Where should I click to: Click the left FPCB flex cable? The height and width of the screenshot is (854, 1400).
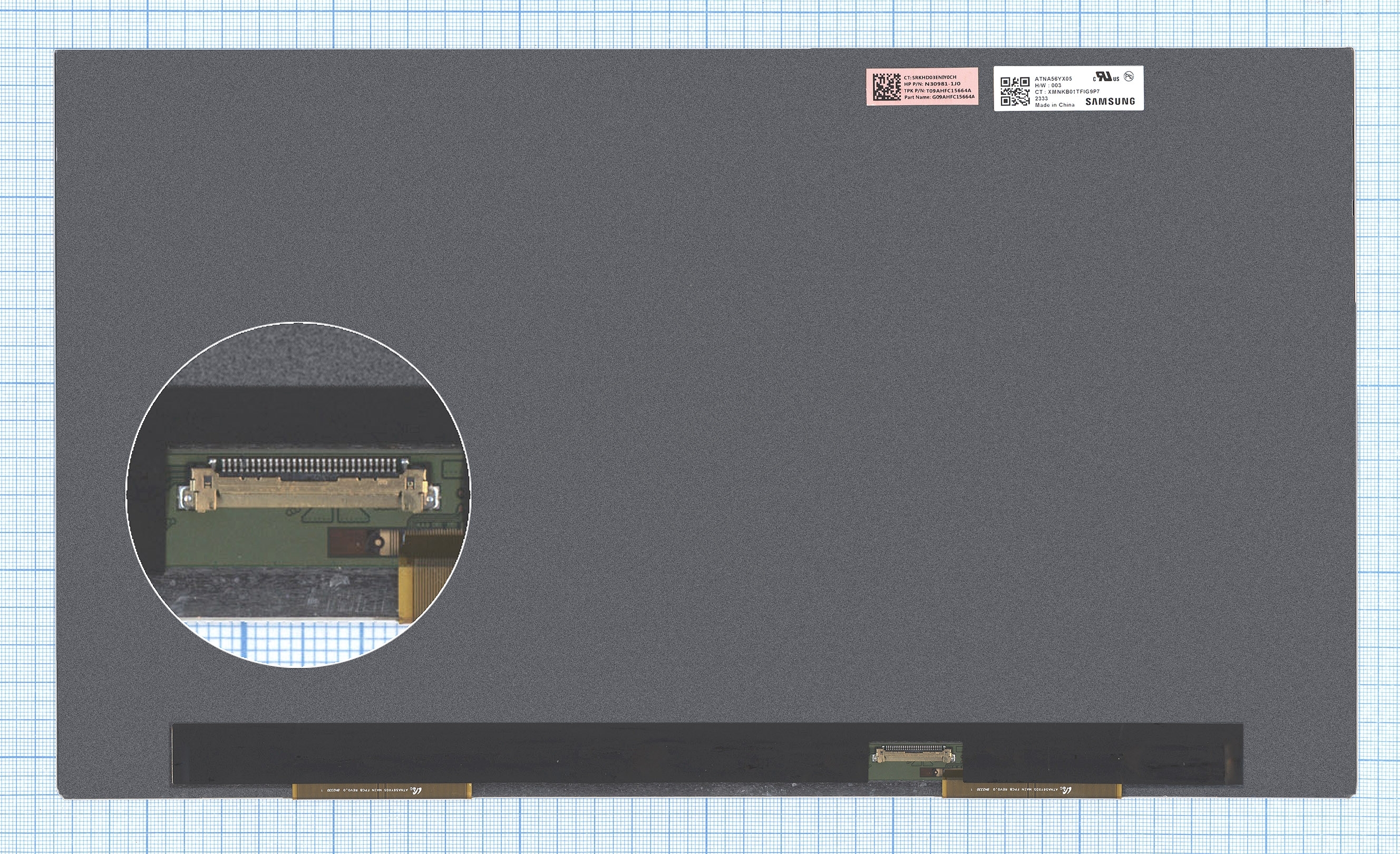(381, 790)
